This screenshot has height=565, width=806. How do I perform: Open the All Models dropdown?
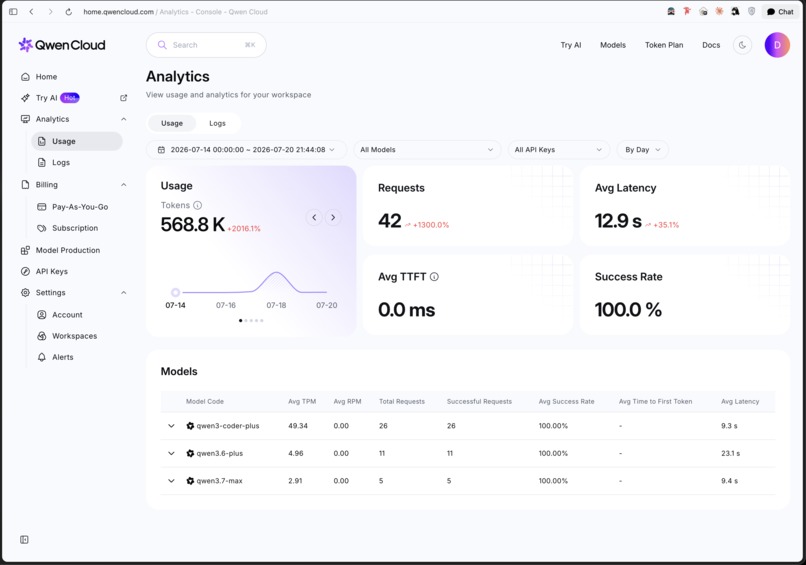(427, 150)
